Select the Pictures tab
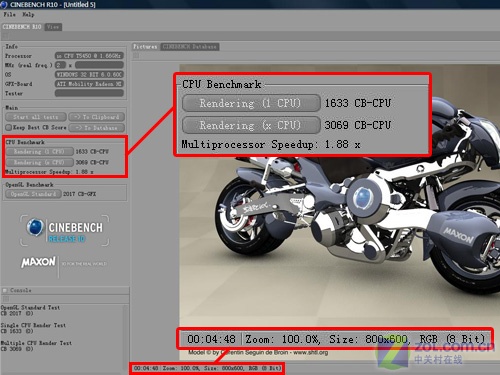This screenshot has width=500, height=375. tap(145, 46)
